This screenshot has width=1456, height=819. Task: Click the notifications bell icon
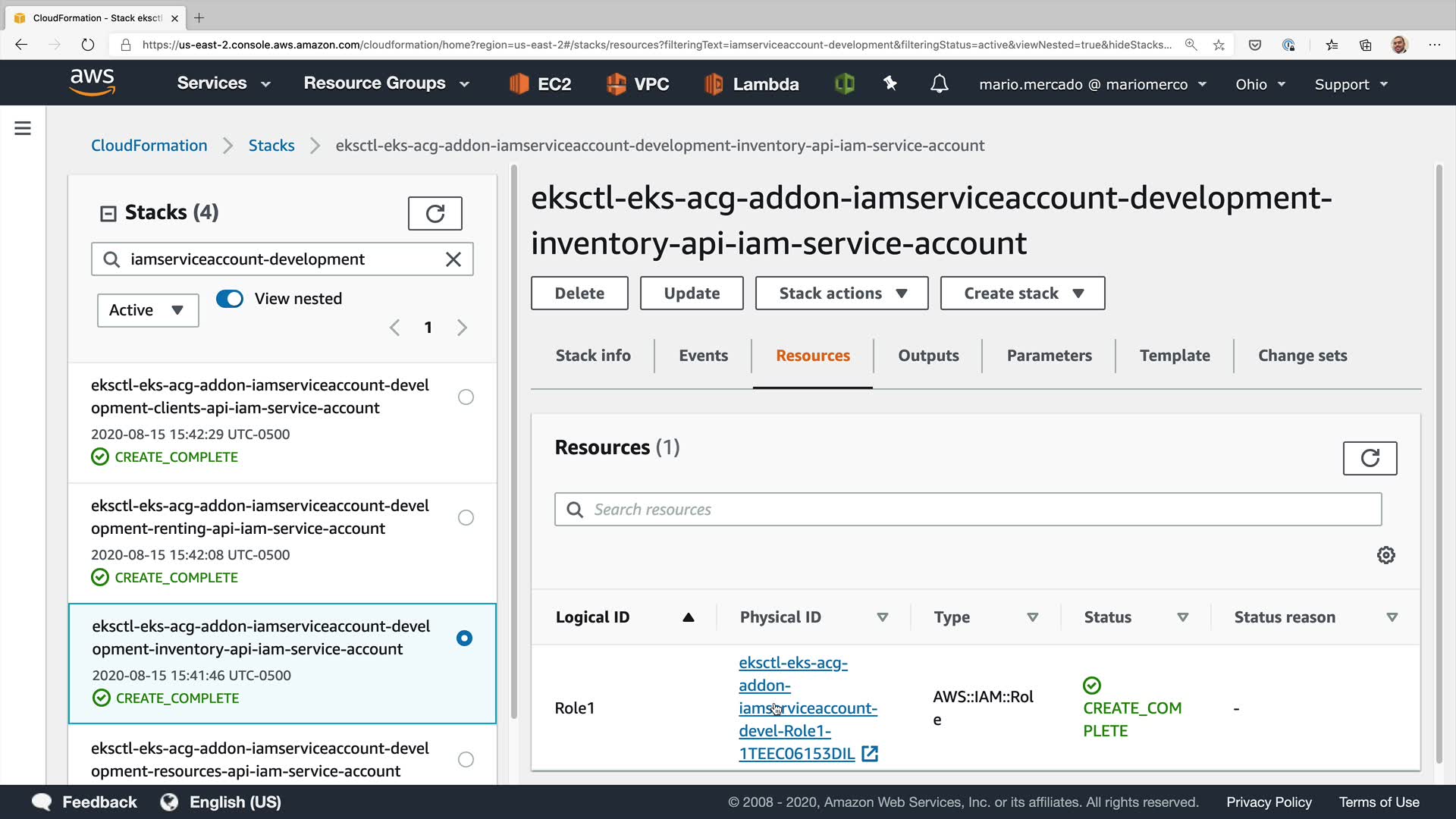[x=939, y=83]
